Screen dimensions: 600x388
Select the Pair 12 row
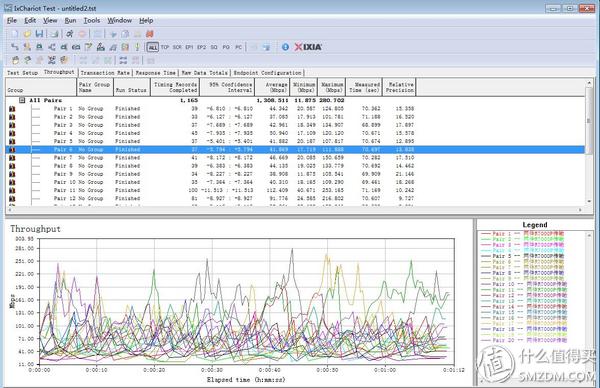pos(295,199)
